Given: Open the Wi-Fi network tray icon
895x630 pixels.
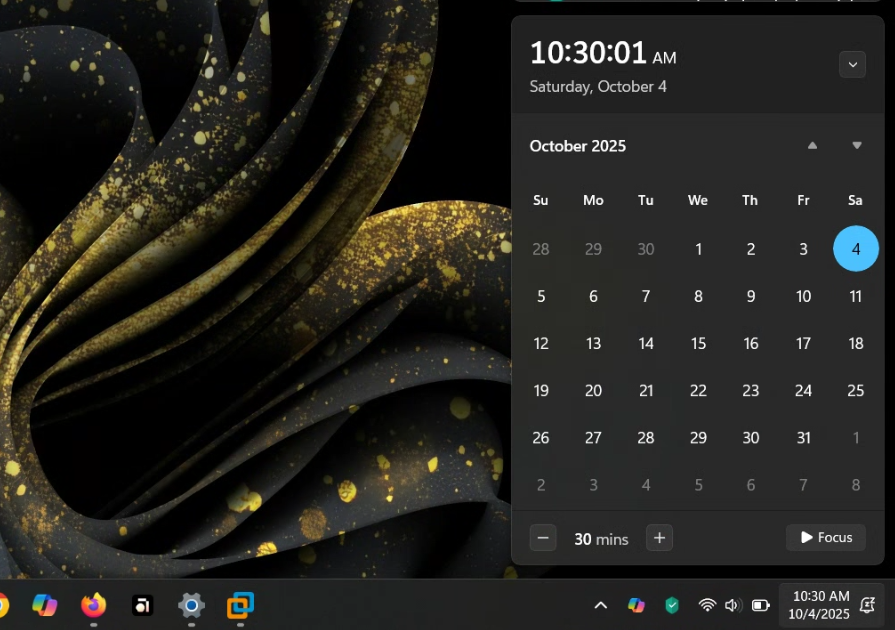Looking at the screenshot, I should [x=707, y=605].
